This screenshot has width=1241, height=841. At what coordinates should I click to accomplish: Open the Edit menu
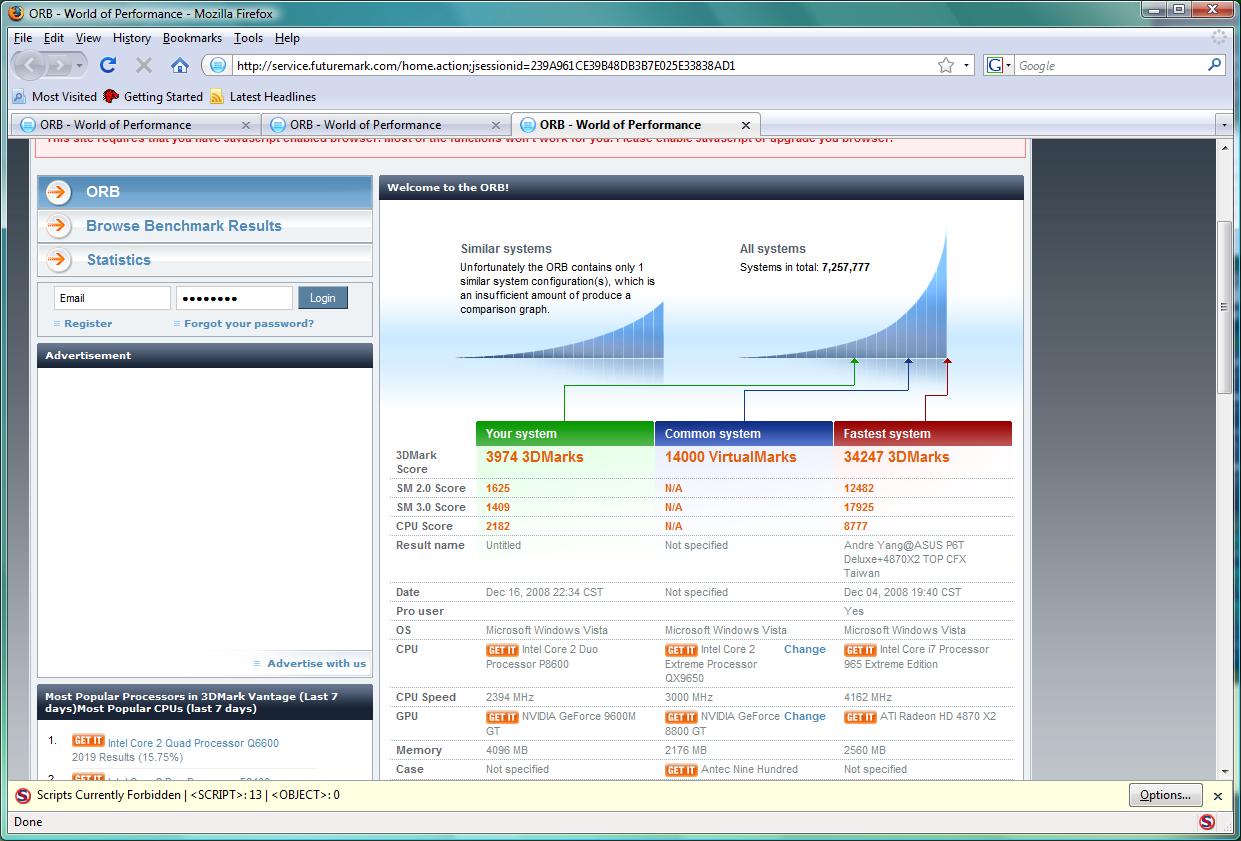(54, 38)
